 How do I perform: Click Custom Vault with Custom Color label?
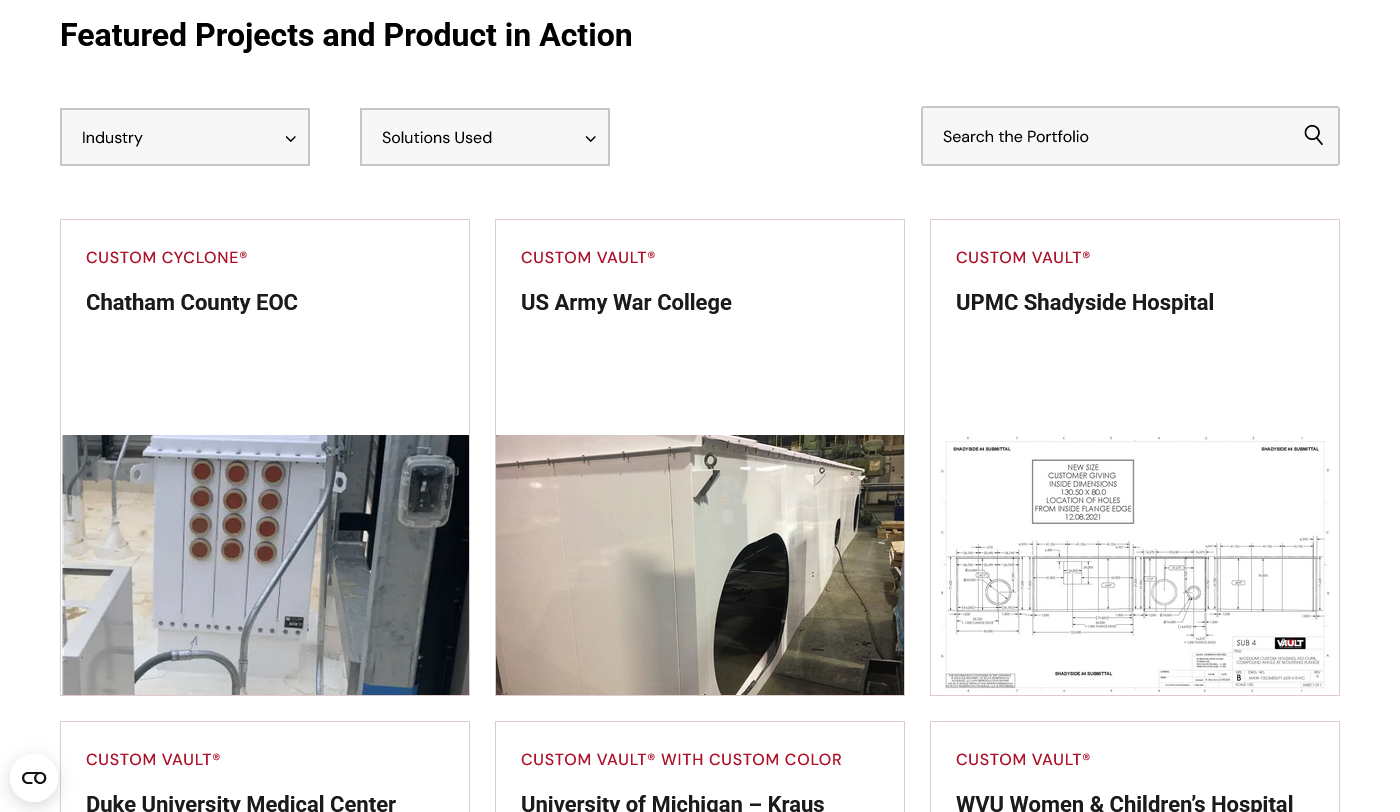tap(681, 760)
